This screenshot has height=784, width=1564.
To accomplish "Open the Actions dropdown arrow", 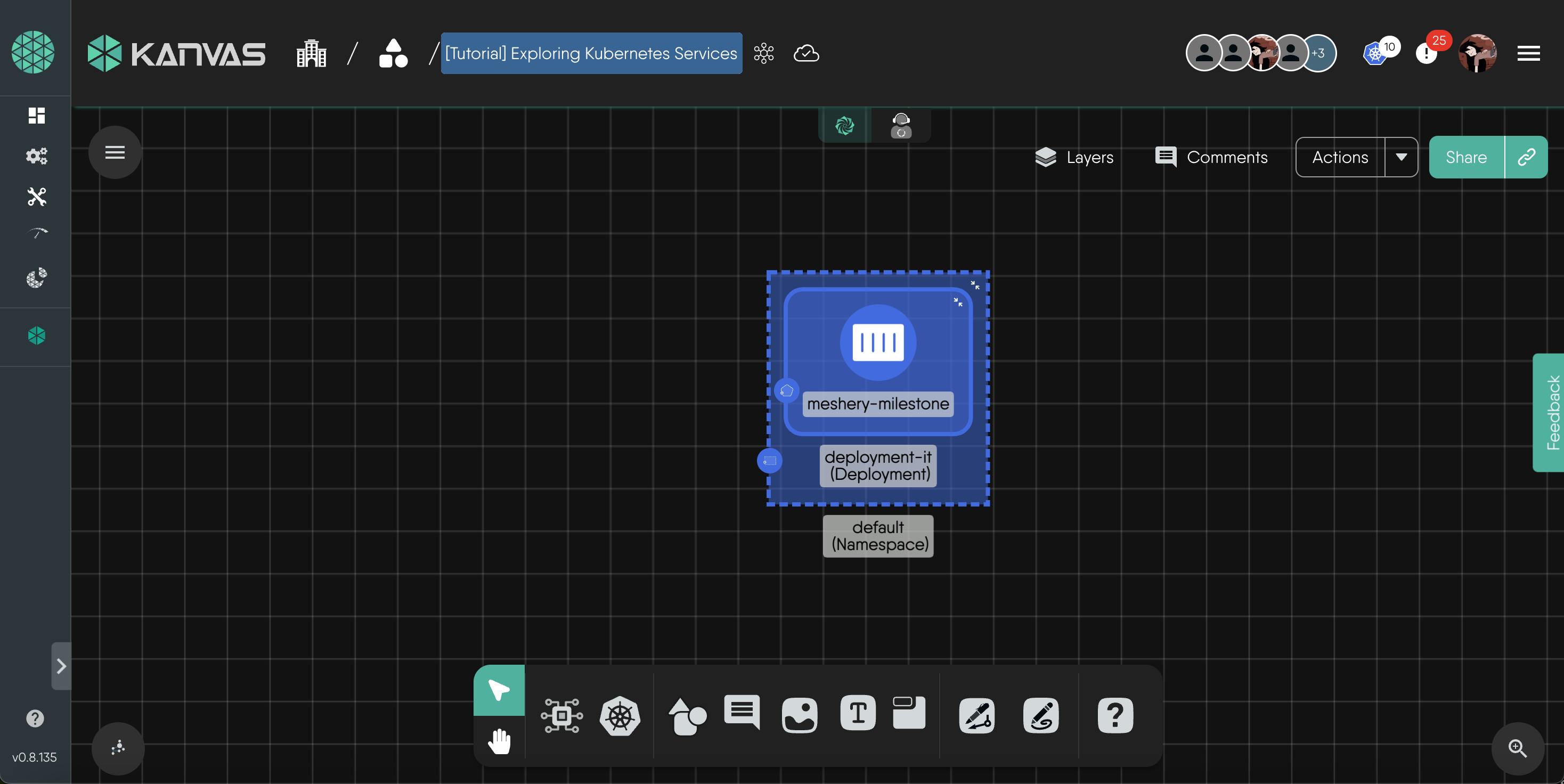I will click(1400, 157).
